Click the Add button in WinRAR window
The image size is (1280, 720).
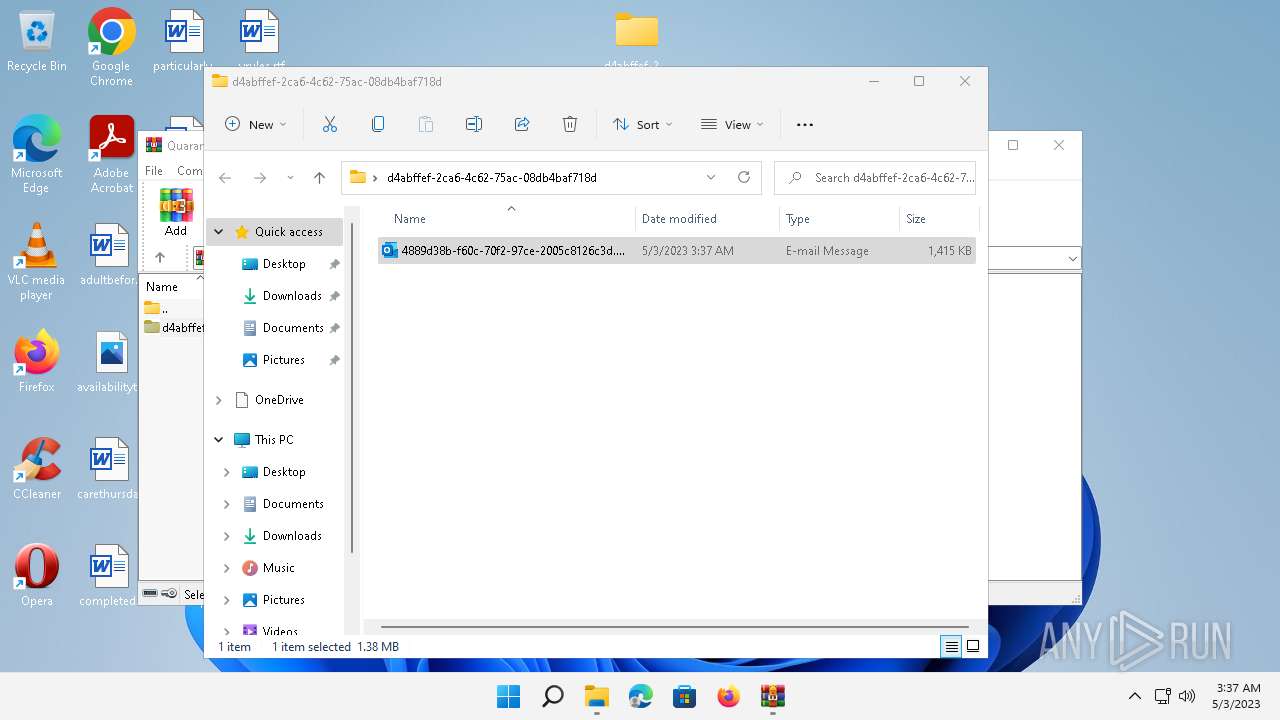click(x=176, y=213)
